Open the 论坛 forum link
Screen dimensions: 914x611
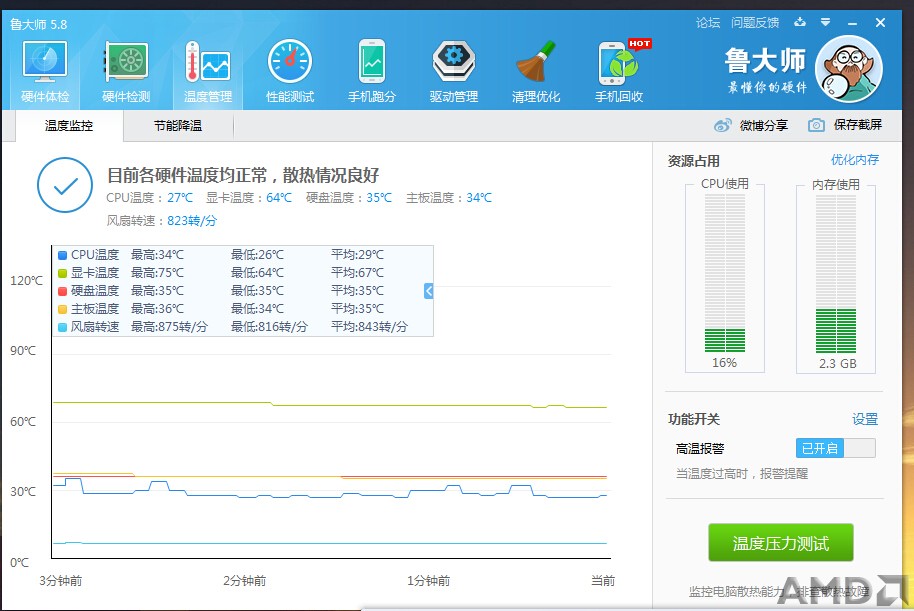click(708, 23)
